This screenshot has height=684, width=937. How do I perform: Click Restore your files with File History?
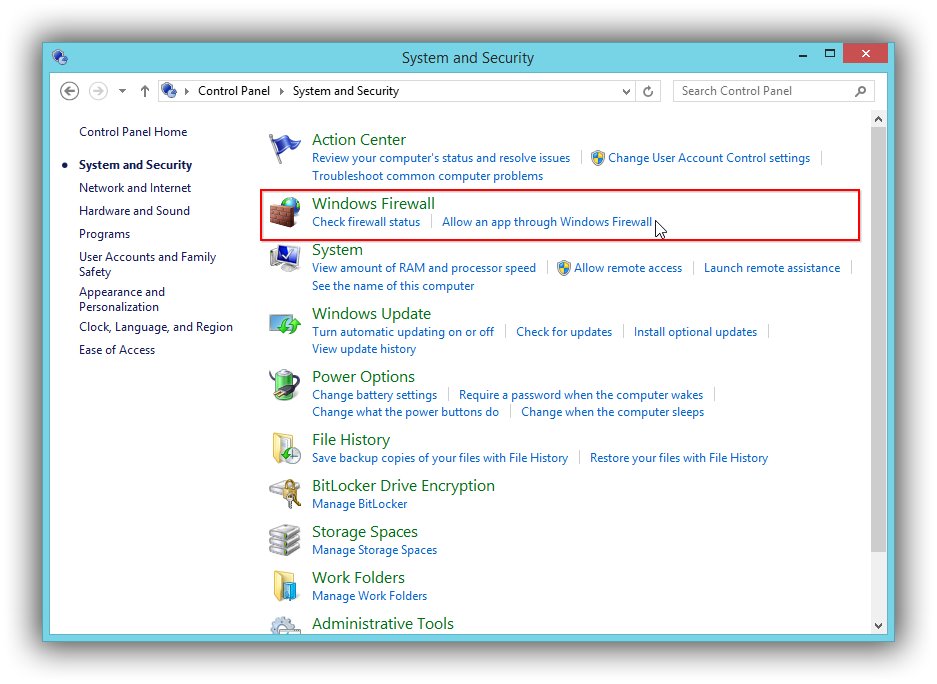pyautogui.click(x=679, y=458)
